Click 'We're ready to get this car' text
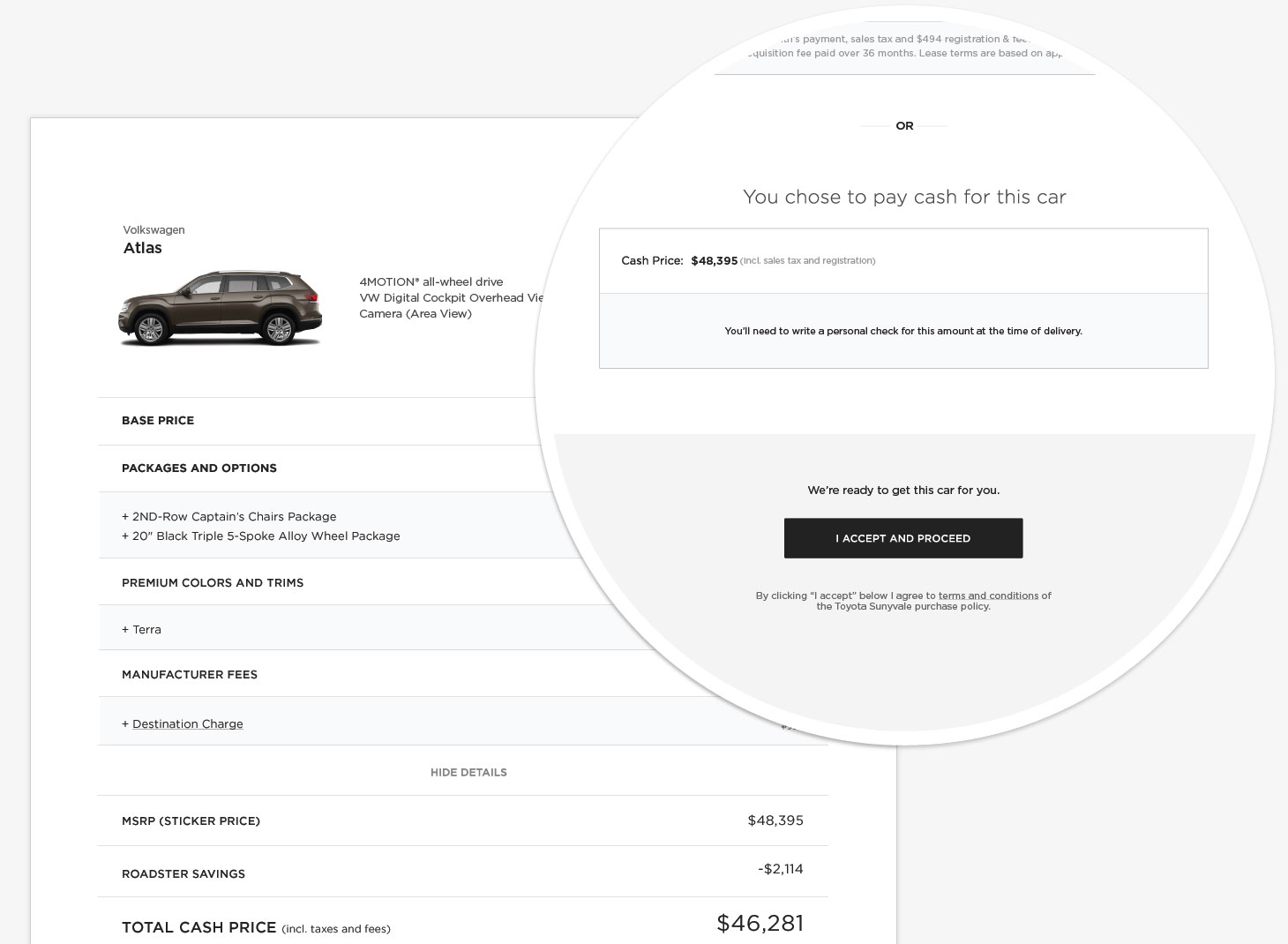The width and height of the screenshot is (1288, 944). tap(903, 490)
